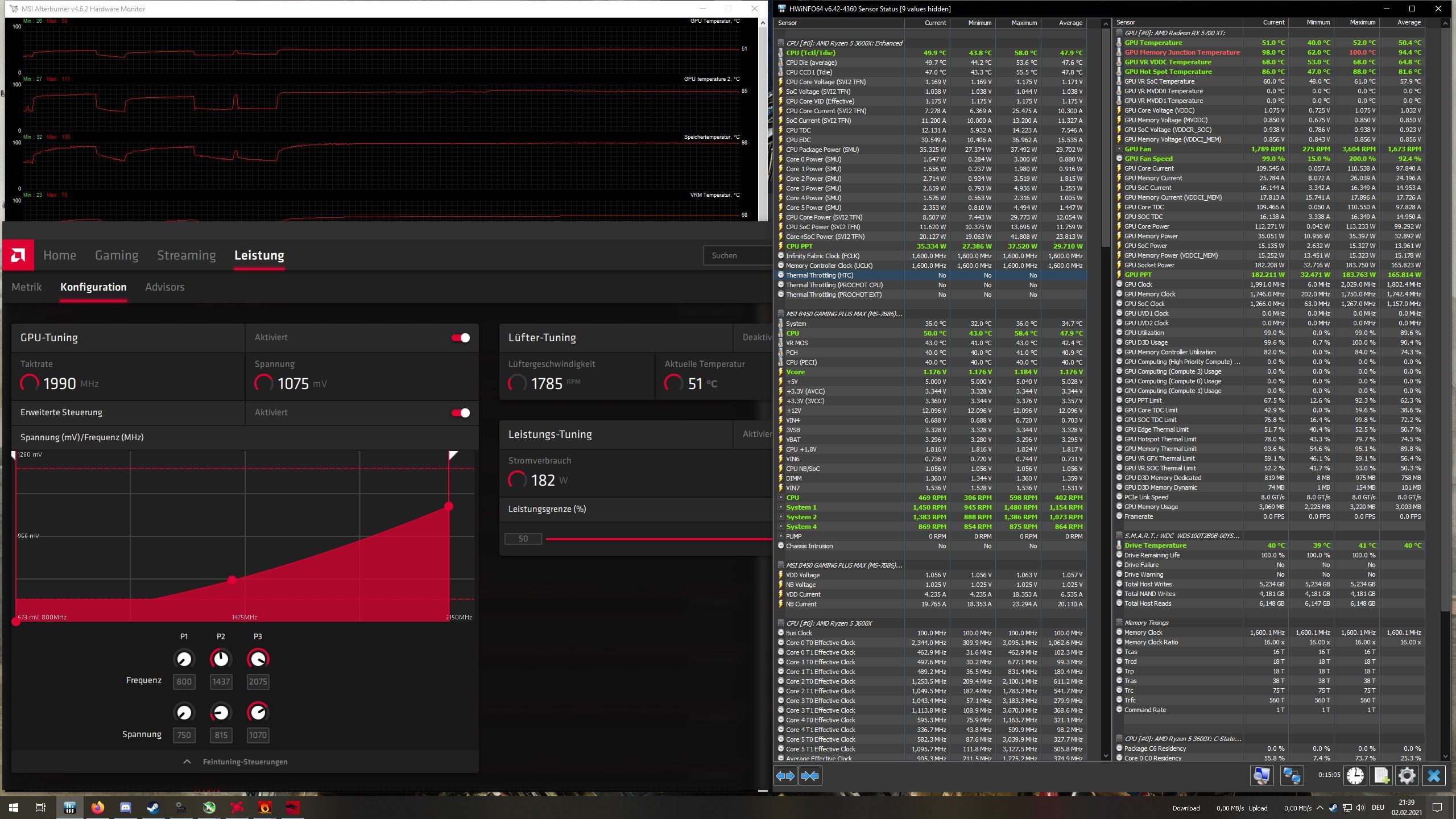This screenshot has width=1456, height=819.
Task: Click the Leistungsgrenze slider track
Action: pos(658,539)
